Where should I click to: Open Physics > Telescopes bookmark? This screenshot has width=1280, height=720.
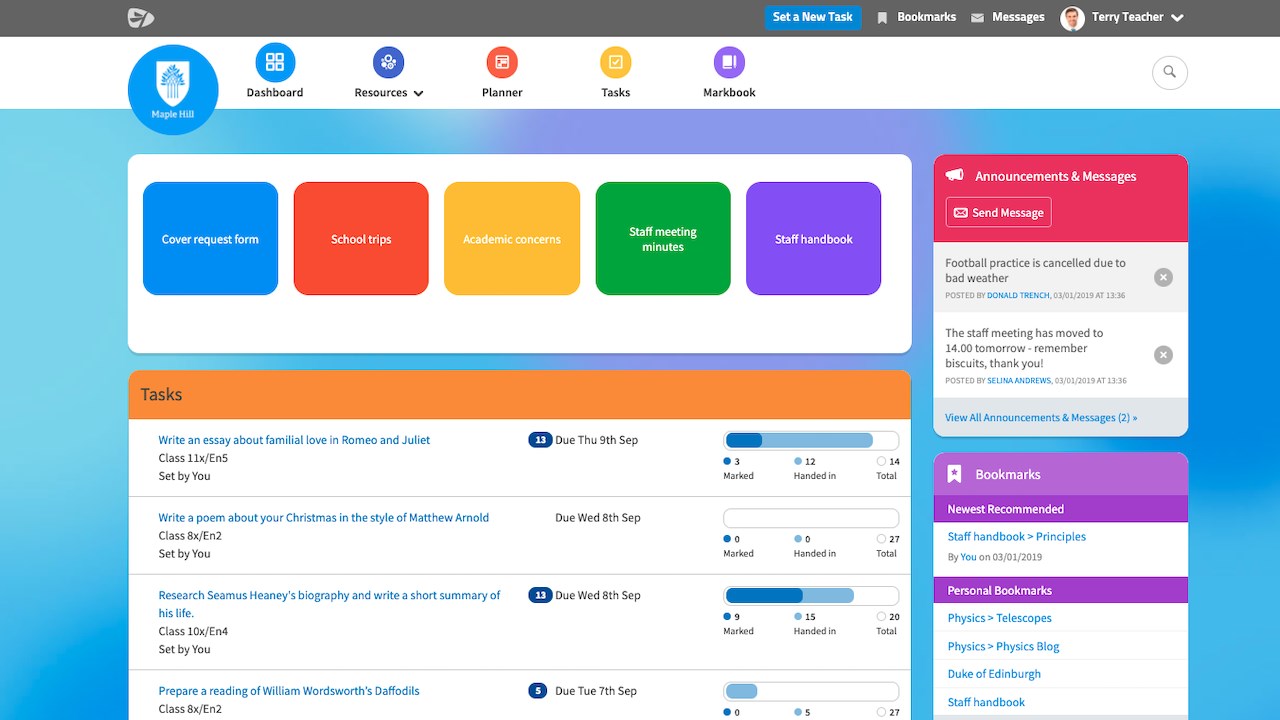pyautogui.click(x=1000, y=618)
